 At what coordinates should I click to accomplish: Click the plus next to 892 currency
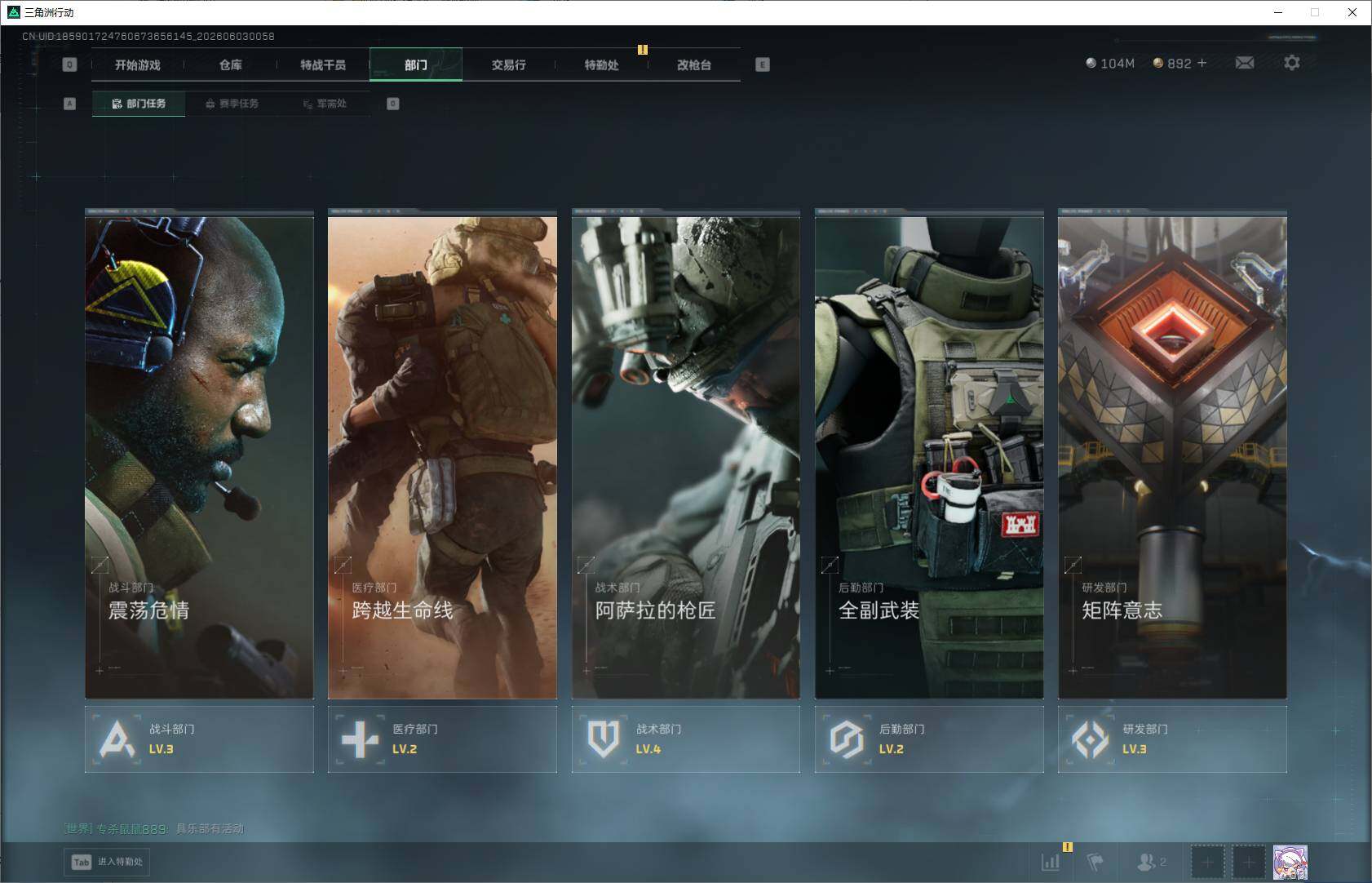tap(1202, 63)
